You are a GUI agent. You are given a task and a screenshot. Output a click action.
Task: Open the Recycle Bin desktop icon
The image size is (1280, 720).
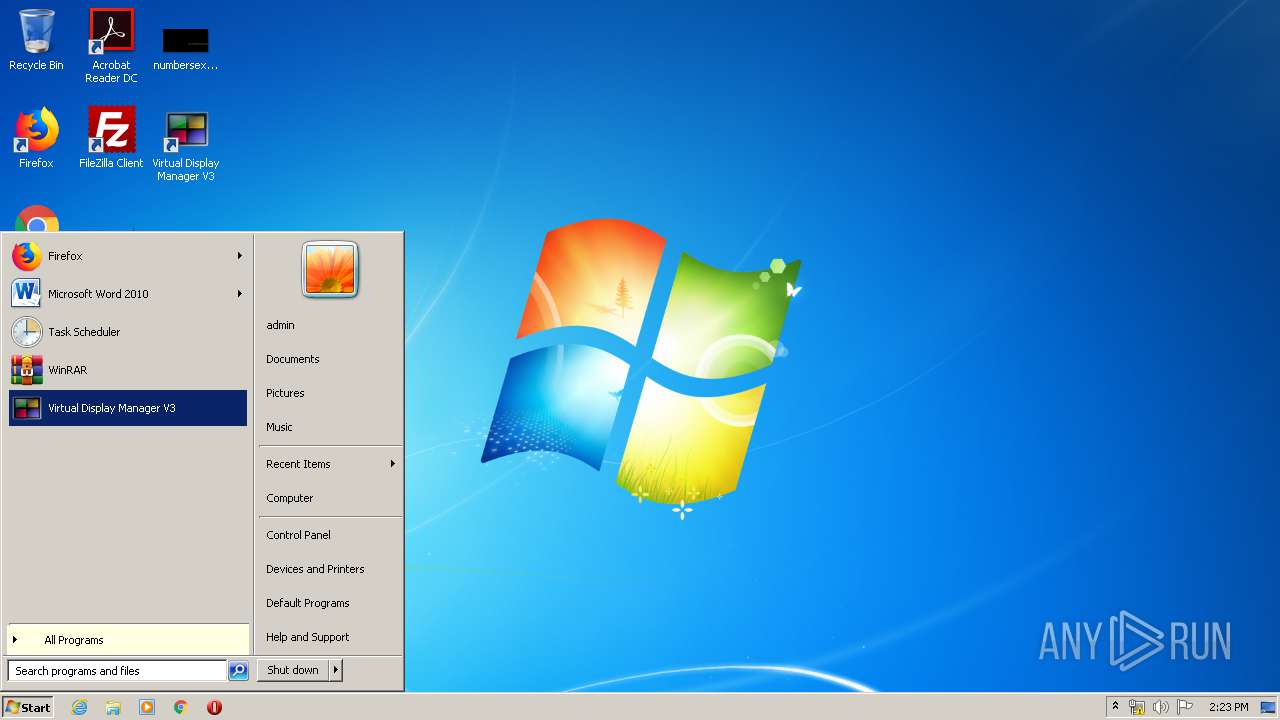point(36,40)
